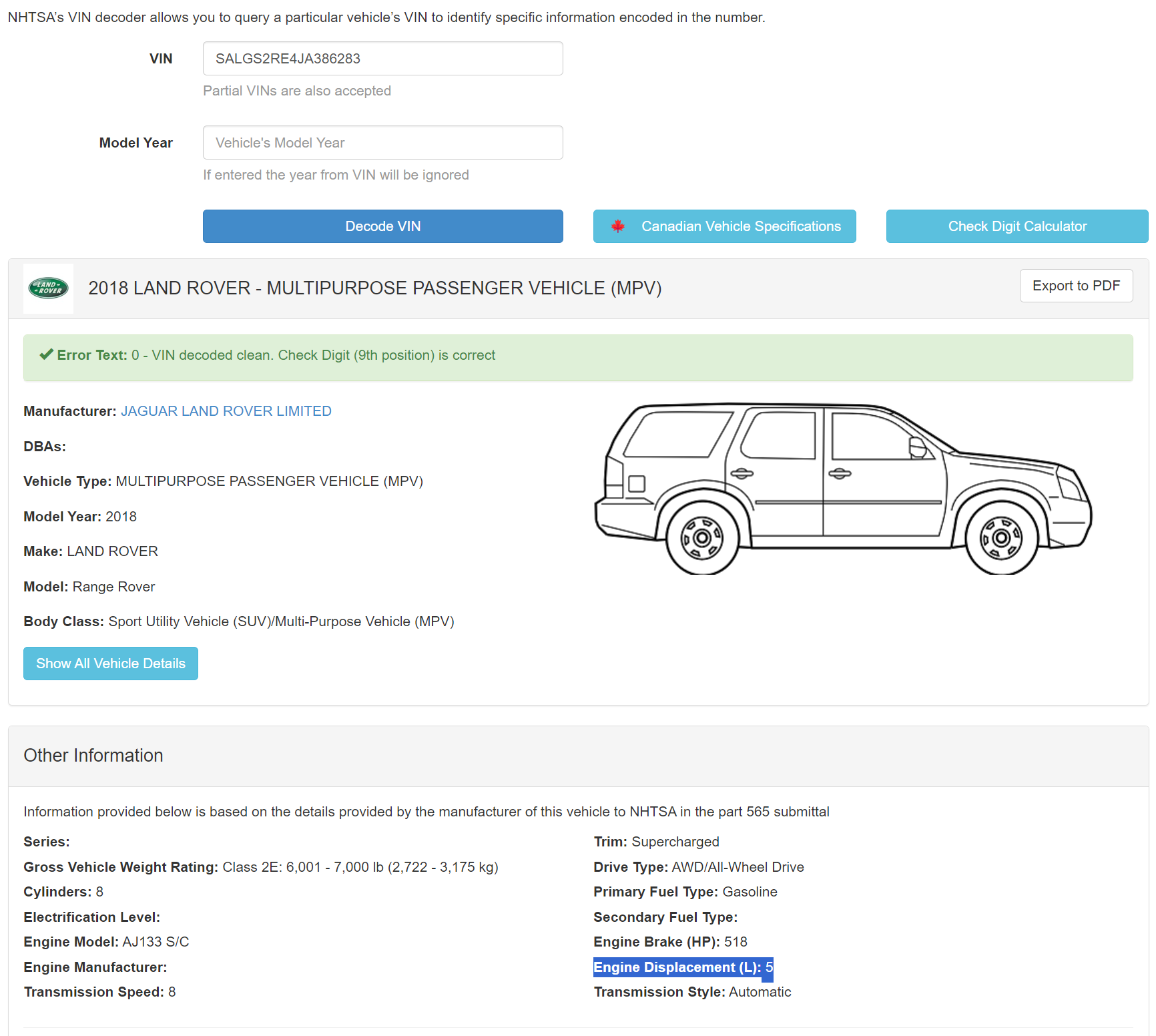Click the 2018 LAND ROVER heading text

pos(375,288)
